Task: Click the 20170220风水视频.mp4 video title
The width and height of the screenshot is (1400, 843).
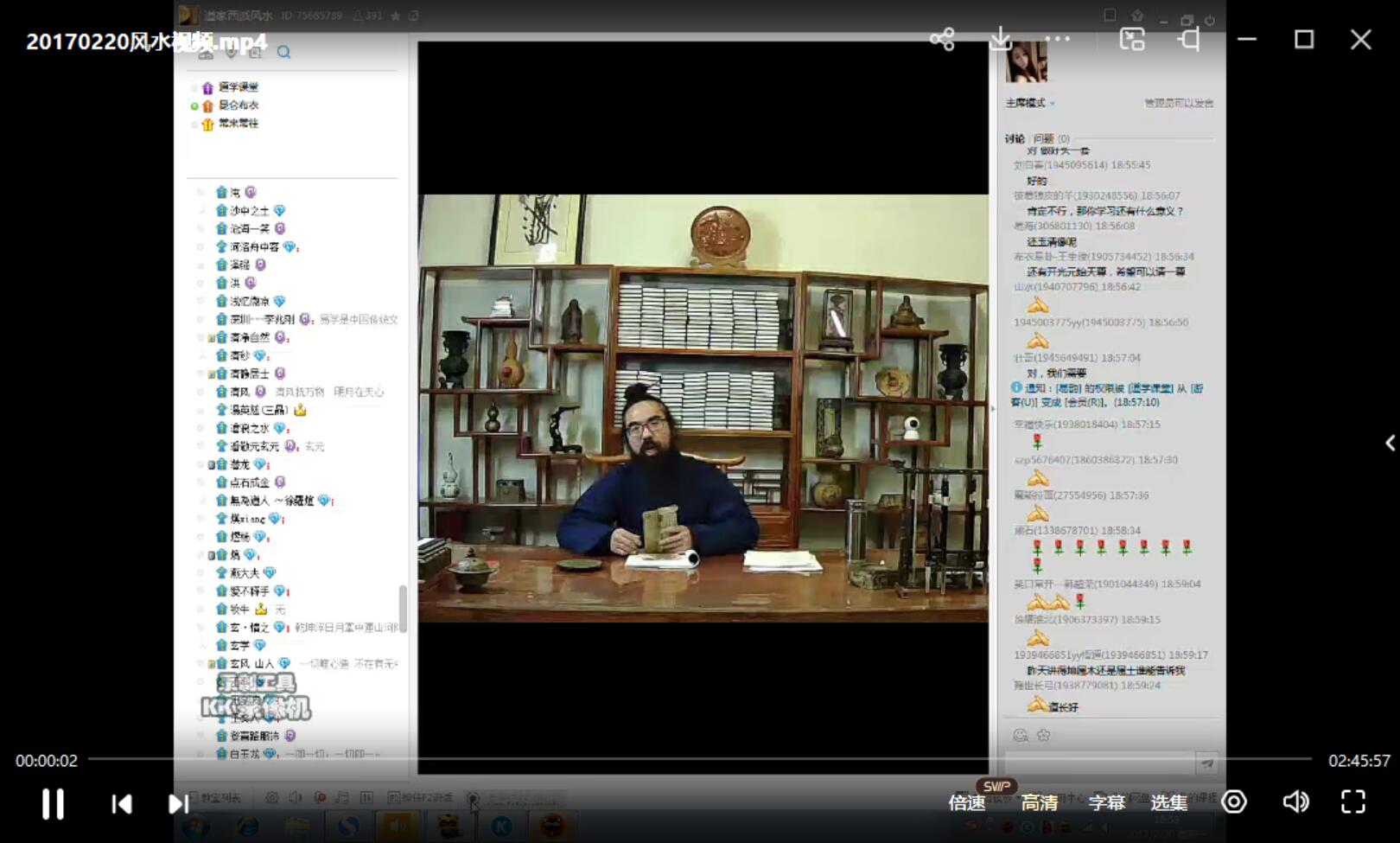Action: click(146, 42)
